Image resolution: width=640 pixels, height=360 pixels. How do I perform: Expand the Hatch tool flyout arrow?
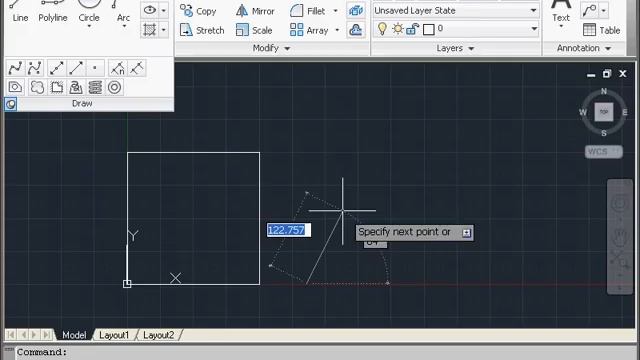click(163, 30)
